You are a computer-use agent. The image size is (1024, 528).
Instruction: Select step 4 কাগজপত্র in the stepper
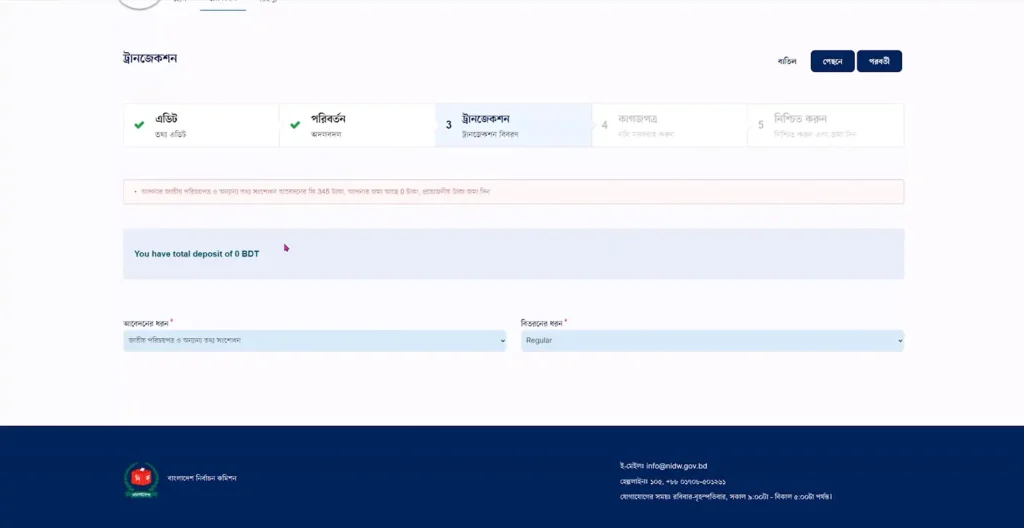coord(669,125)
